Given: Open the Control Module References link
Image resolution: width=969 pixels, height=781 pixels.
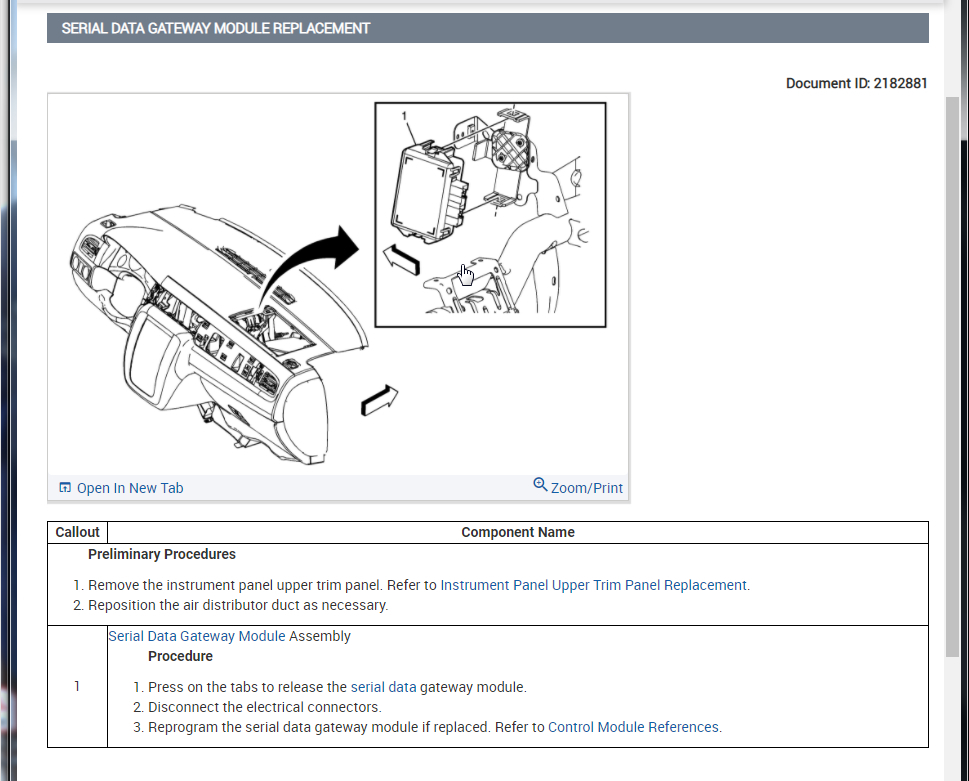Looking at the screenshot, I should (x=633, y=727).
